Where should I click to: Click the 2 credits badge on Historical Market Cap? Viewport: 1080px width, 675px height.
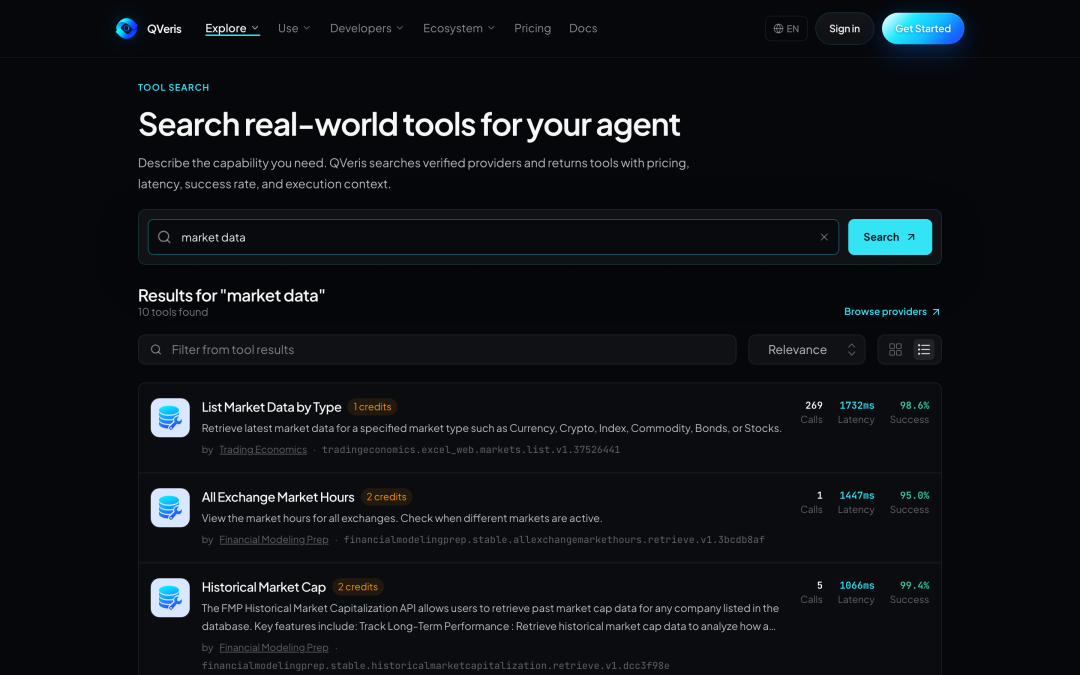click(x=357, y=587)
